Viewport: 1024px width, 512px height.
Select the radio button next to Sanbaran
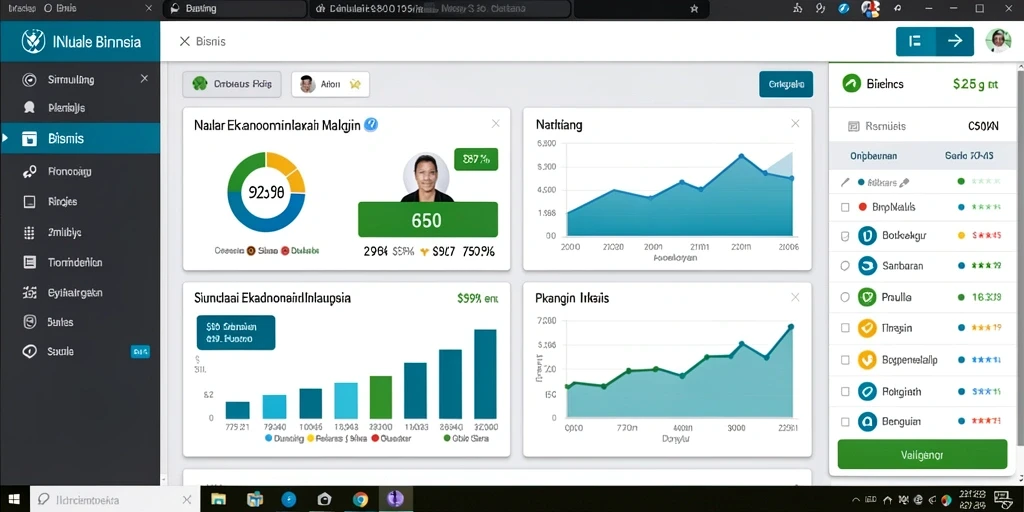click(845, 266)
